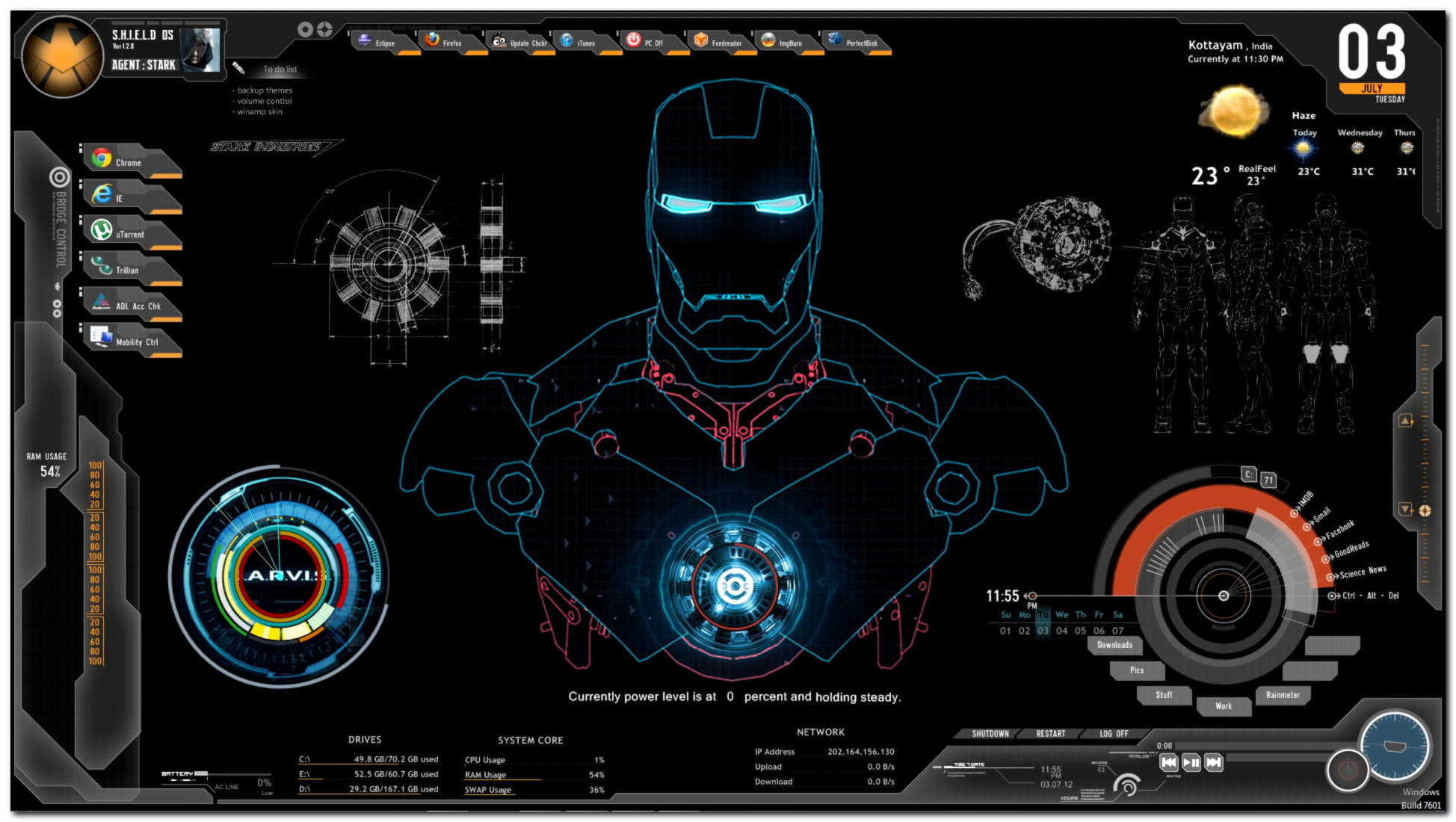The image size is (1456, 822).
Task: Click the SWAP Usage bar in System Core
Action: 534,790
